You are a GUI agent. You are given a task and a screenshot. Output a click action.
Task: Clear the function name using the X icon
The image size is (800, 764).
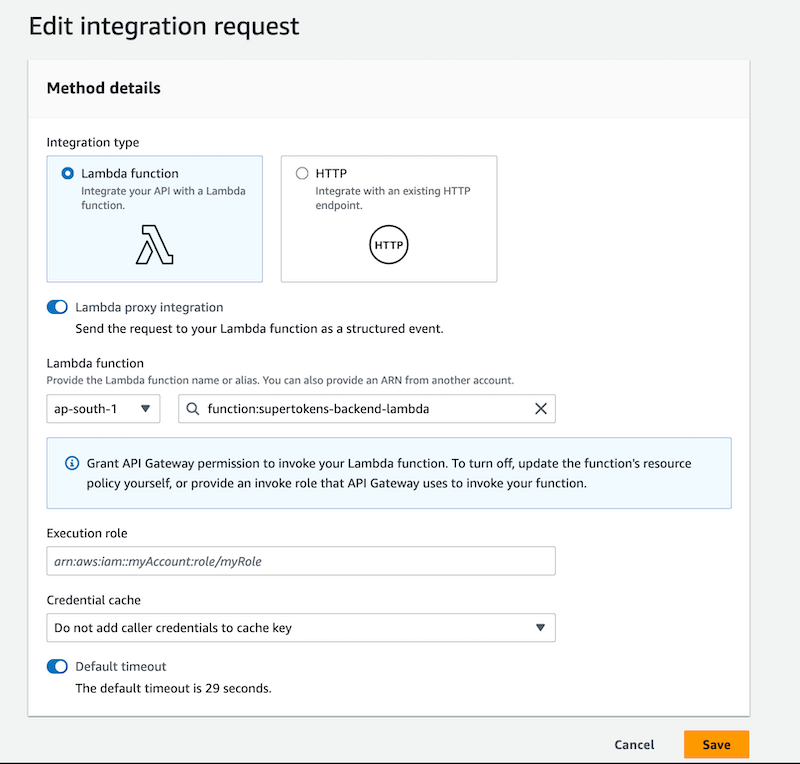540,408
